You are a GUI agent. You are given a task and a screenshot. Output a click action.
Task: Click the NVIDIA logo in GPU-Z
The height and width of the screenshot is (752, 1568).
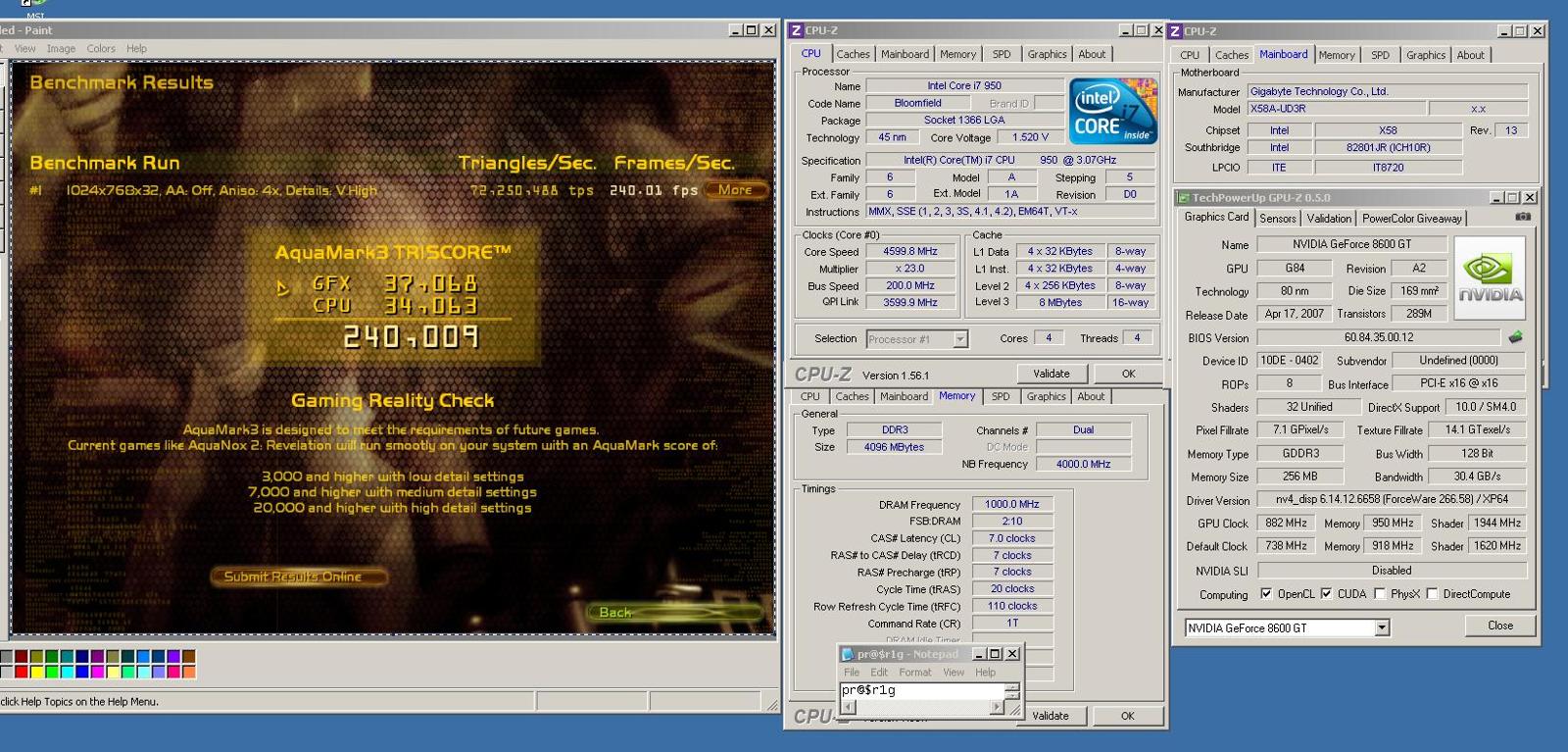(1490, 277)
